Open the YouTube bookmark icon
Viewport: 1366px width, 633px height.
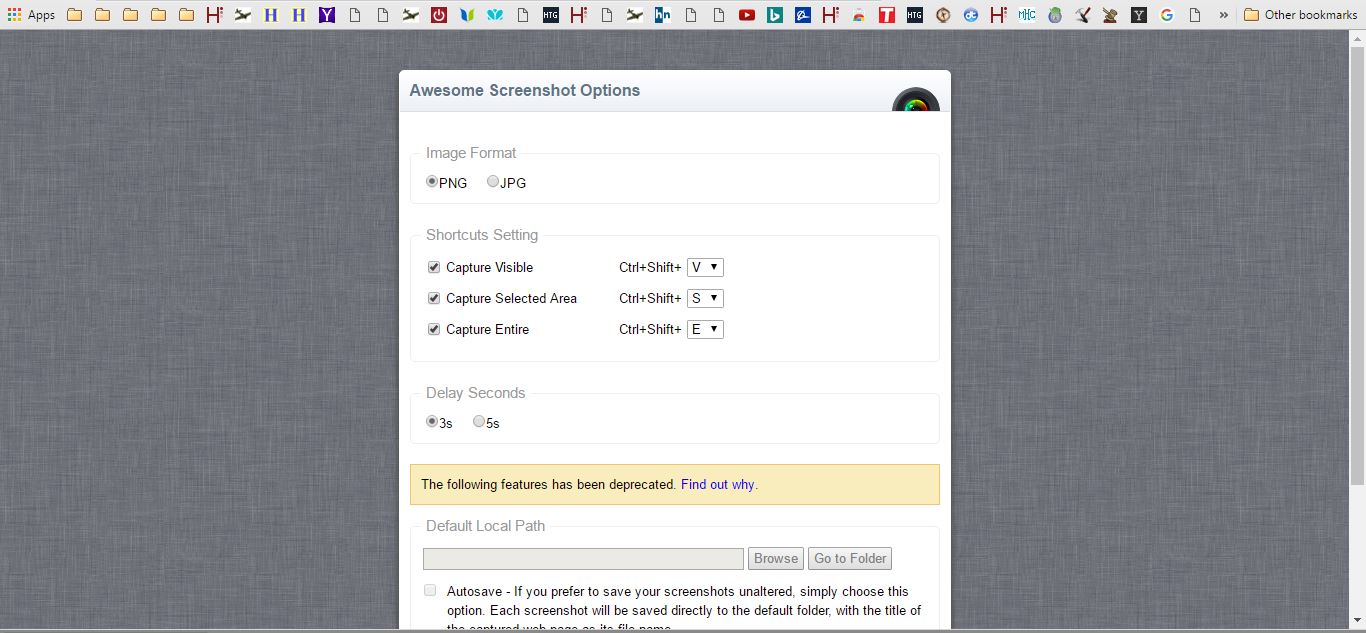(x=746, y=14)
